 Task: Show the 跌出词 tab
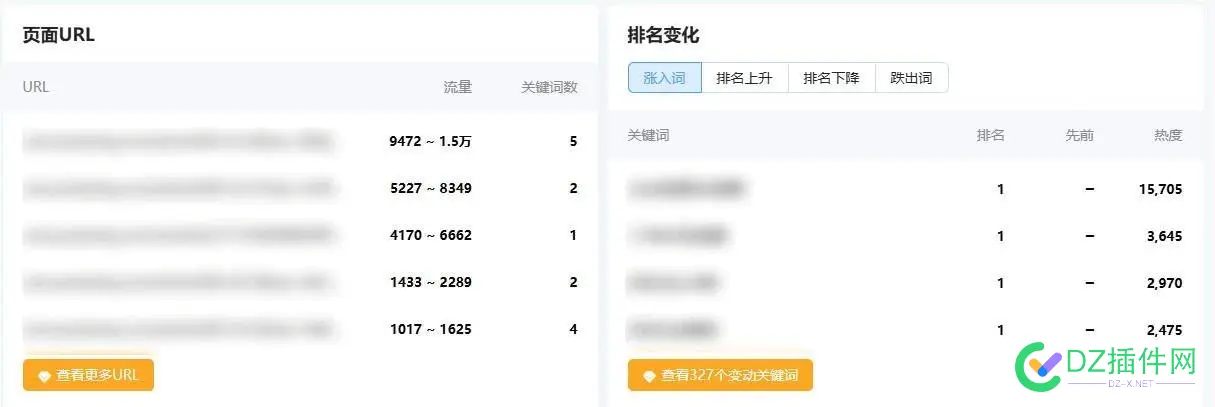pyautogui.click(x=911, y=78)
